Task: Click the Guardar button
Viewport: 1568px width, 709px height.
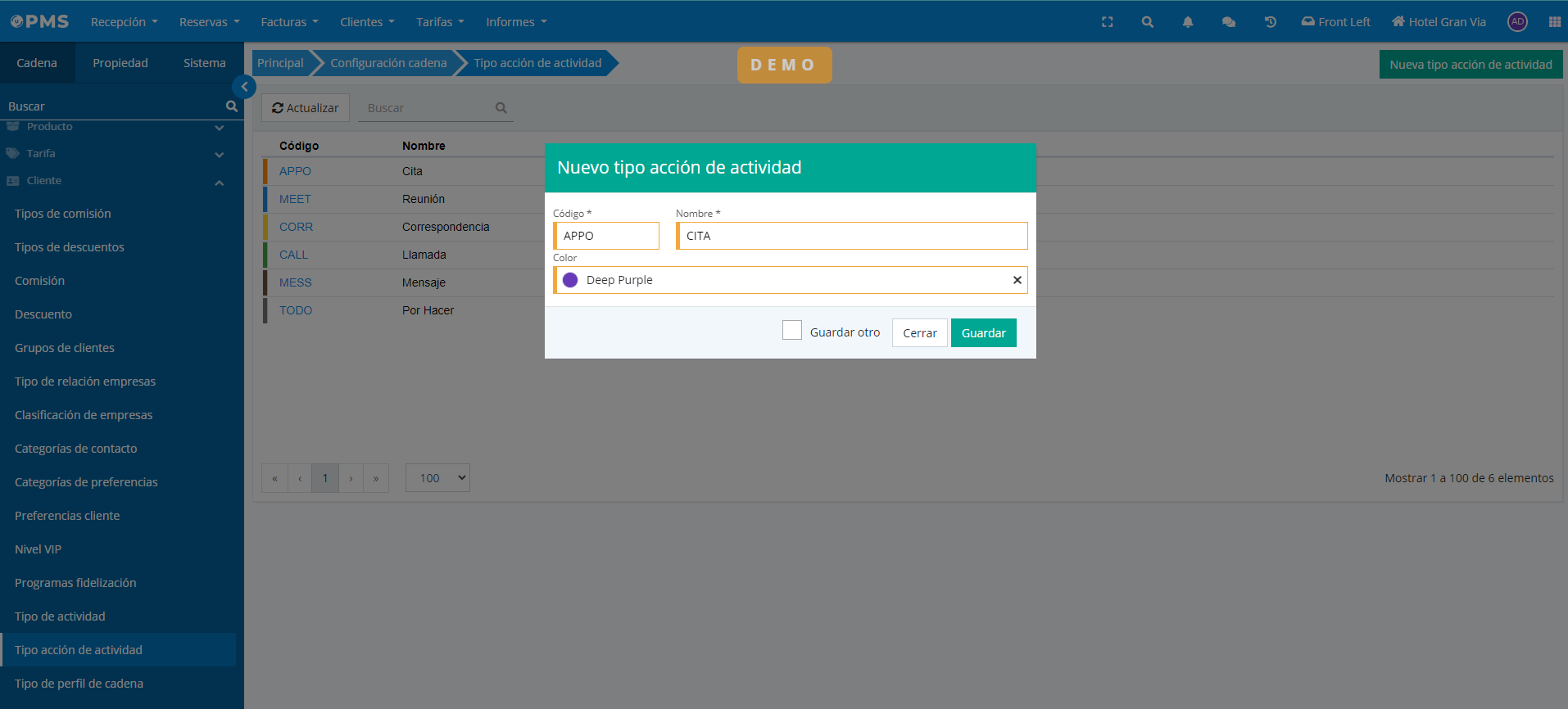Action: click(x=983, y=333)
